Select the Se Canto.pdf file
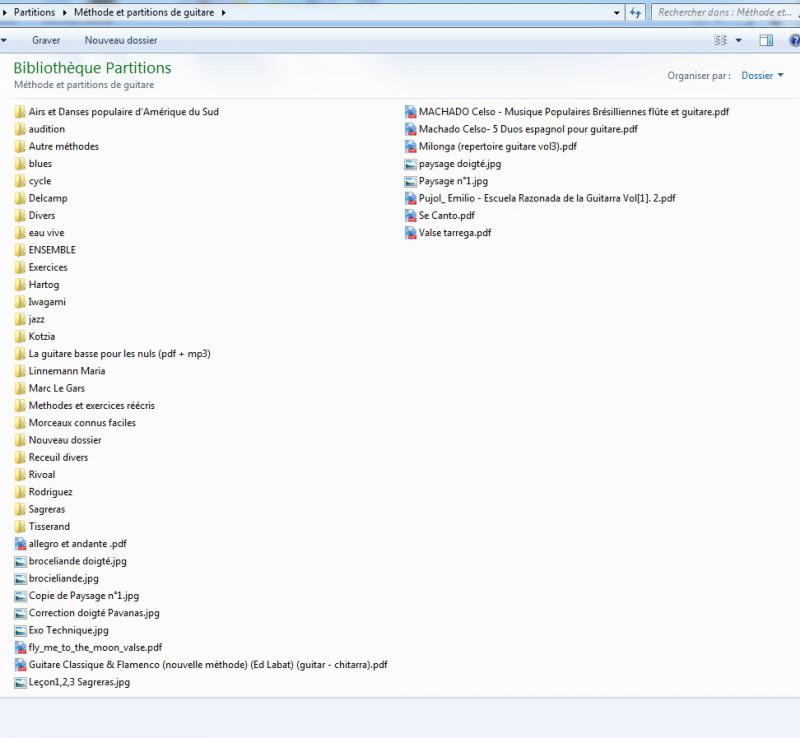Image resolution: width=800 pixels, height=738 pixels. coord(446,215)
